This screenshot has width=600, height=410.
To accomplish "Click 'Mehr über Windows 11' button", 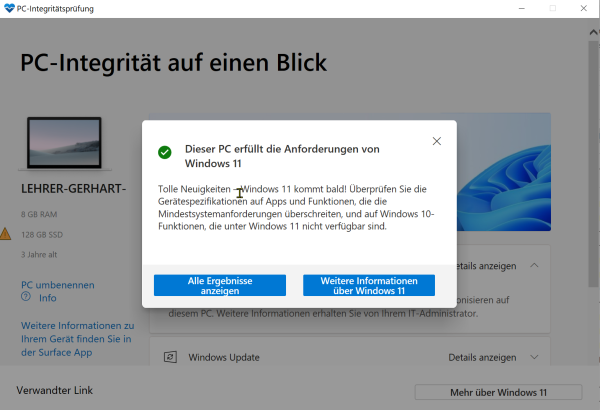I will coord(497,391).
